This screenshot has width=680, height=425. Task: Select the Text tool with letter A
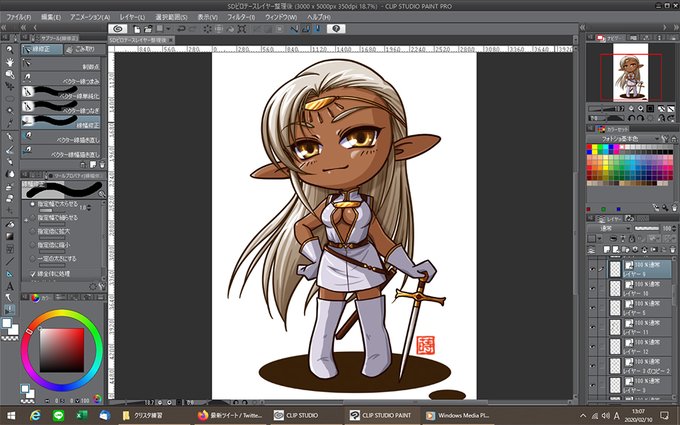(x=10, y=287)
